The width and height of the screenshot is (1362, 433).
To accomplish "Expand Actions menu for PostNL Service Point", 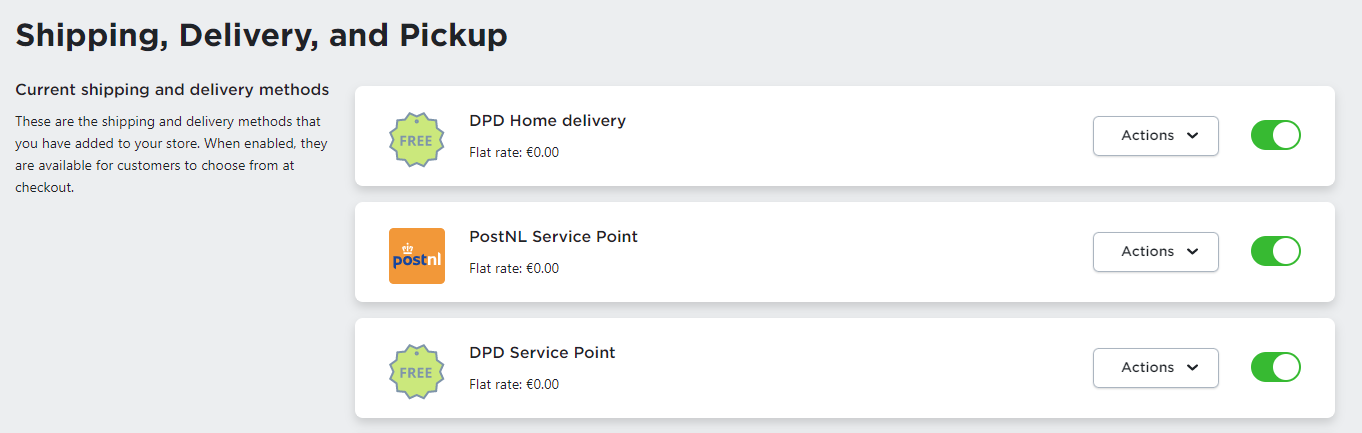I will point(1156,252).
